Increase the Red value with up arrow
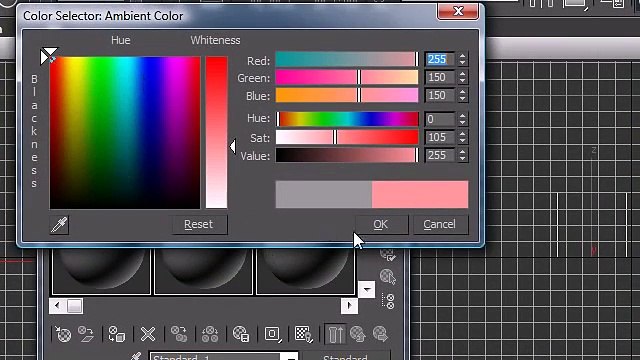Screen dimensions: 640x360 [x=462, y=56]
